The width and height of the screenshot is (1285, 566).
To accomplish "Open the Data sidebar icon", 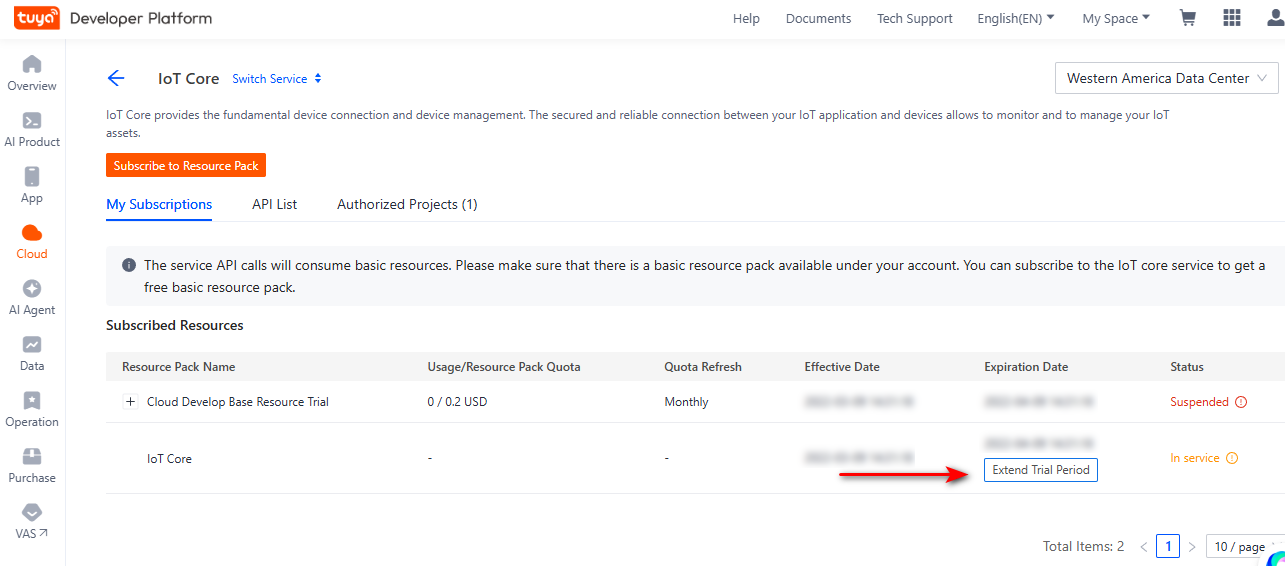I will click(x=32, y=345).
